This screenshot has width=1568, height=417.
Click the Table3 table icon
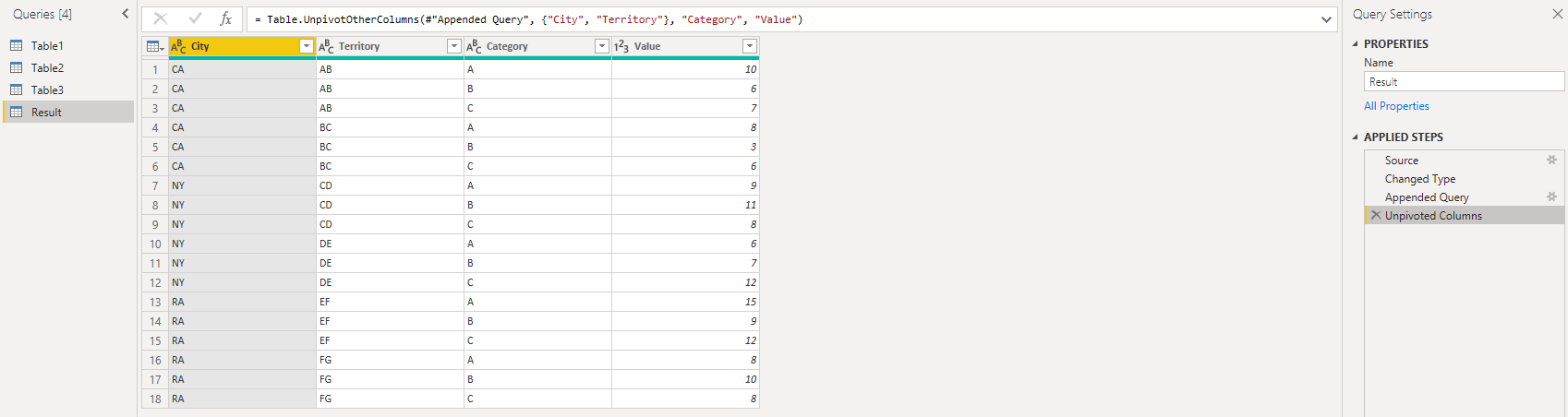17,89
